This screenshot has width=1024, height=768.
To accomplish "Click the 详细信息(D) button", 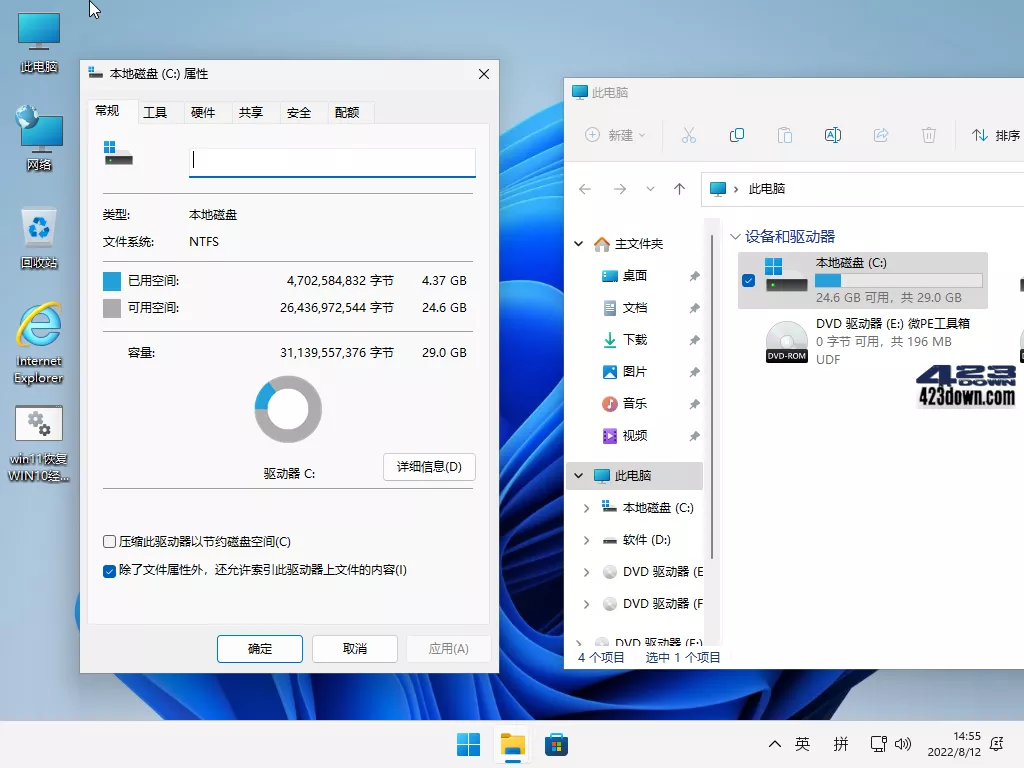I will coord(429,467).
